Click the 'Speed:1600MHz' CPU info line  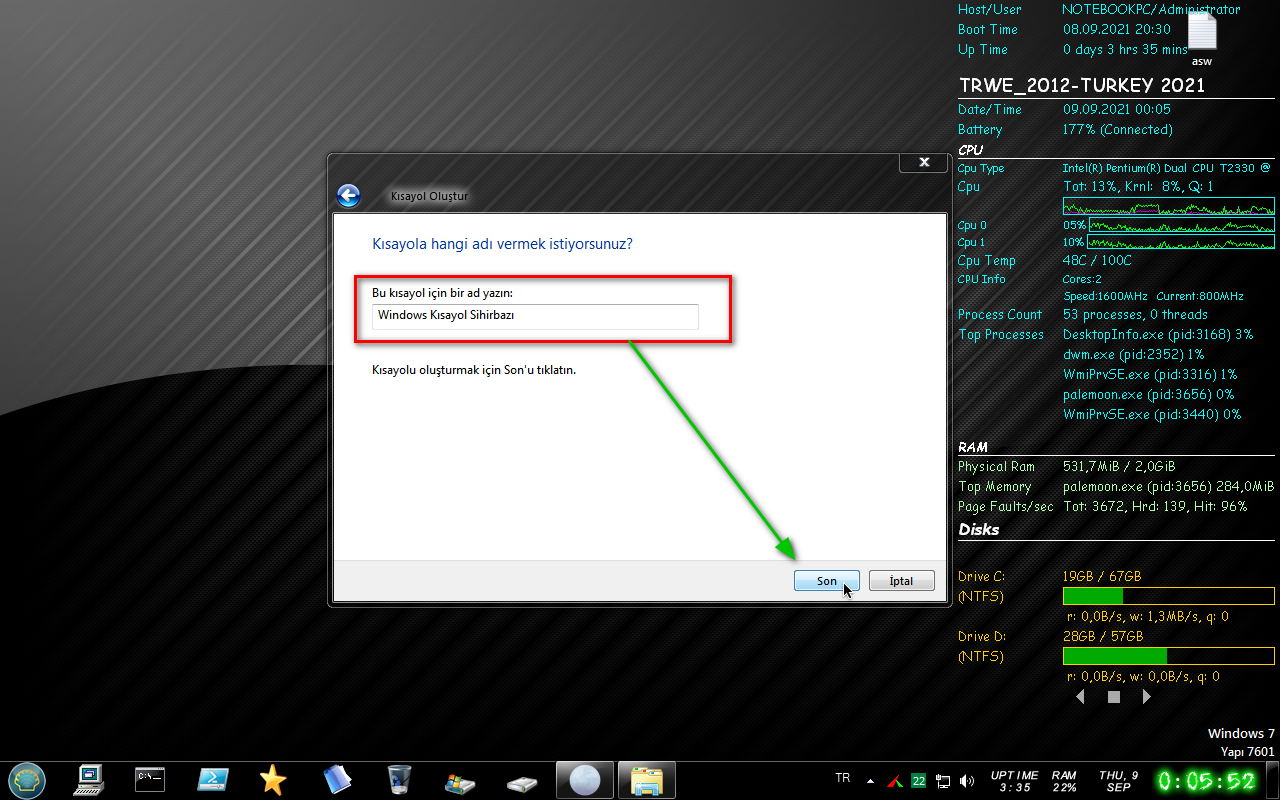pos(1107,296)
